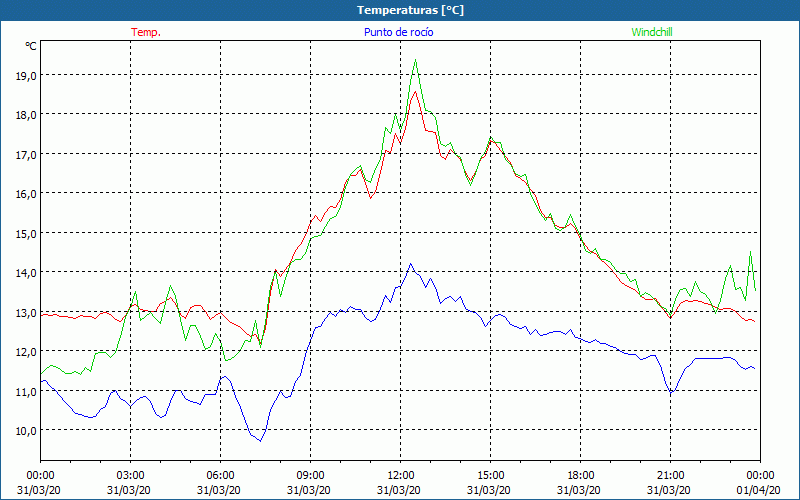Click the 15:00 time axis label

click(490, 476)
